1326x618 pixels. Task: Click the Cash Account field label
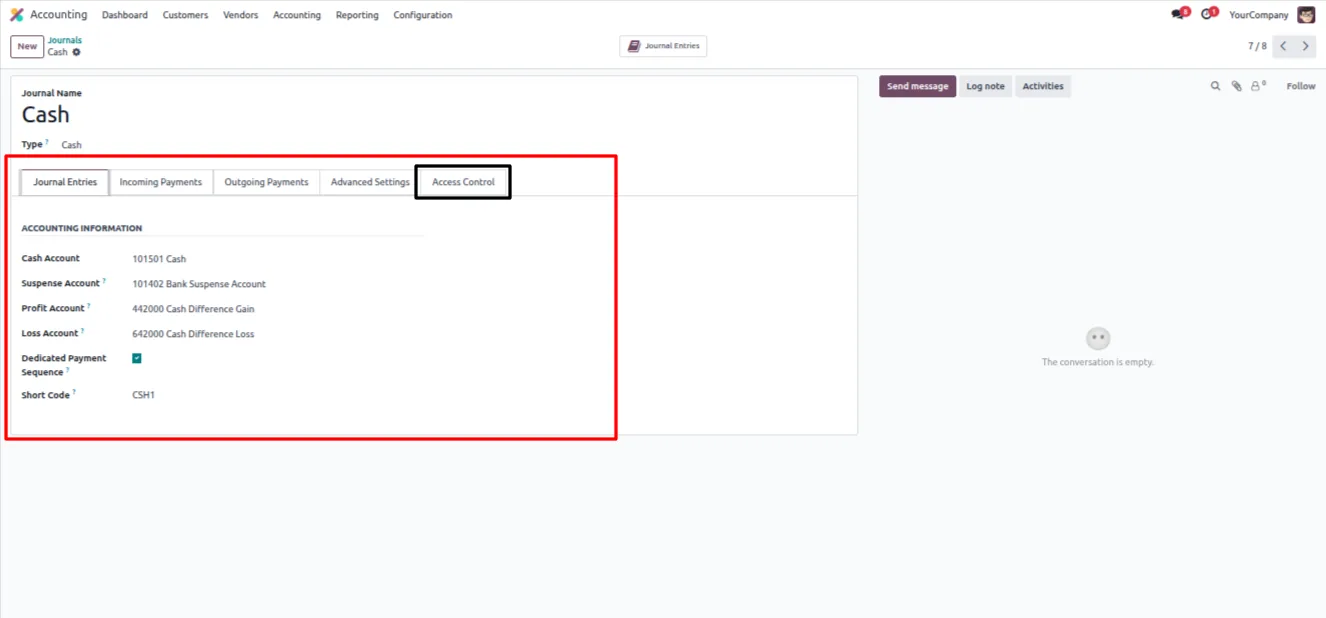(51, 258)
